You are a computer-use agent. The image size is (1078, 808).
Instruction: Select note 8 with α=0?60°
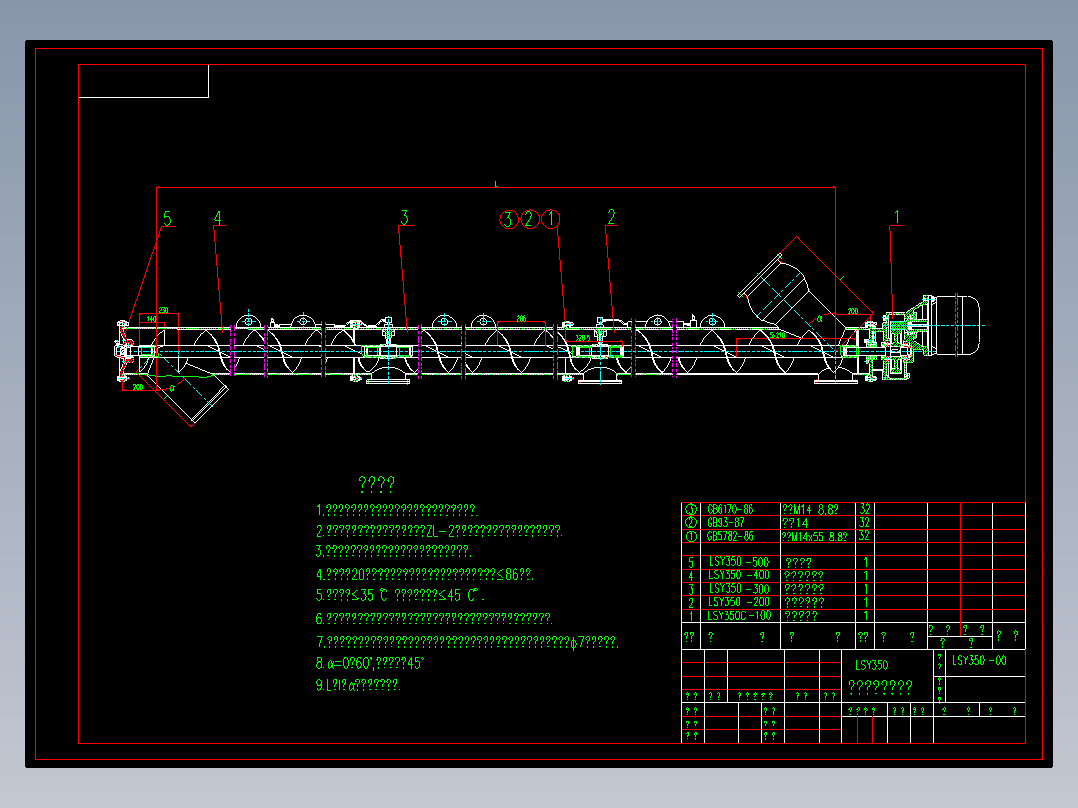(x=370, y=664)
